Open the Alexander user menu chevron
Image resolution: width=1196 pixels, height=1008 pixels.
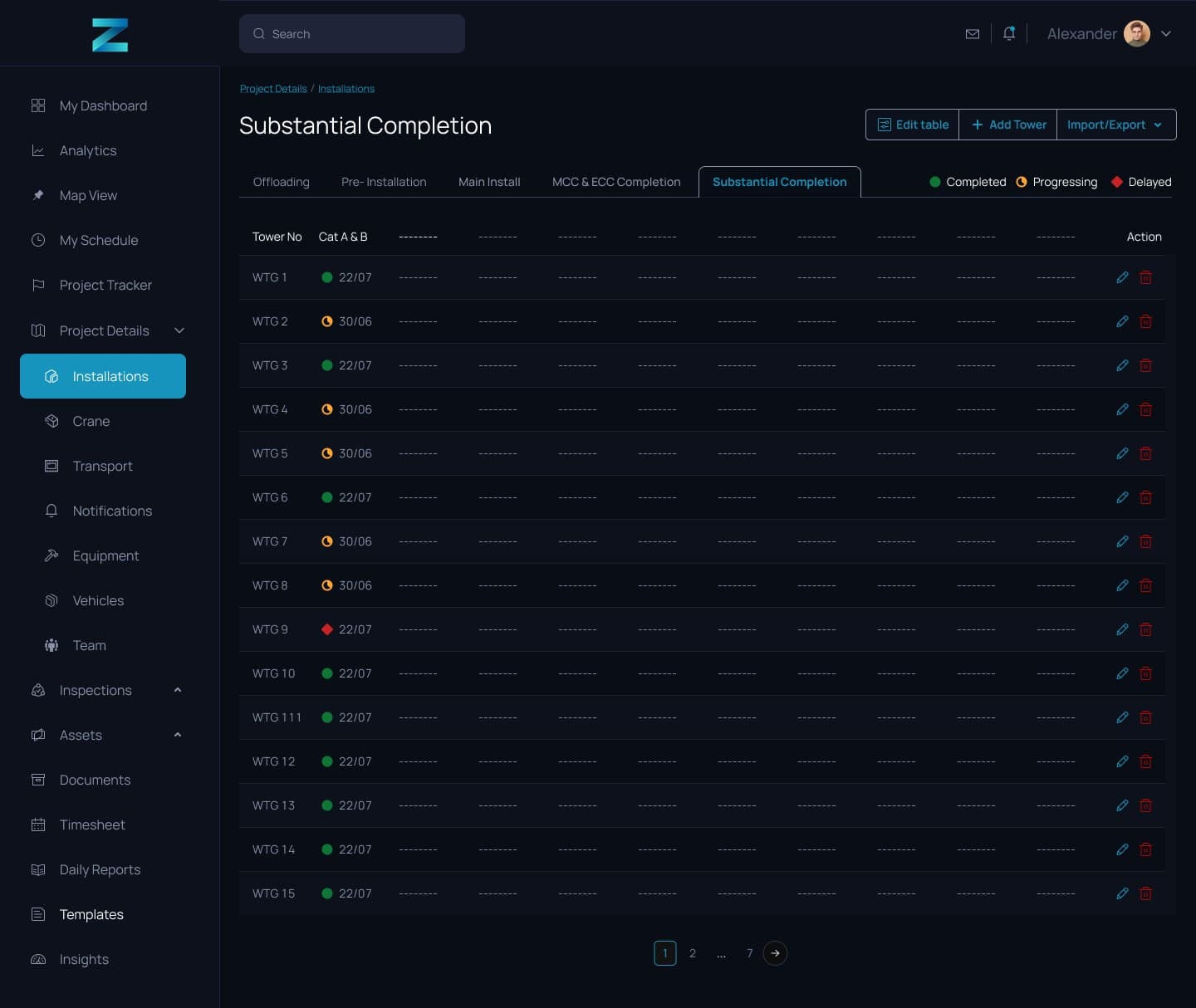tap(1165, 34)
